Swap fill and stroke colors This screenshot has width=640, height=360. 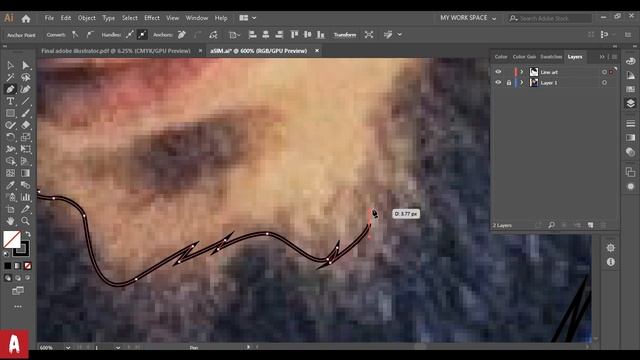28,234
